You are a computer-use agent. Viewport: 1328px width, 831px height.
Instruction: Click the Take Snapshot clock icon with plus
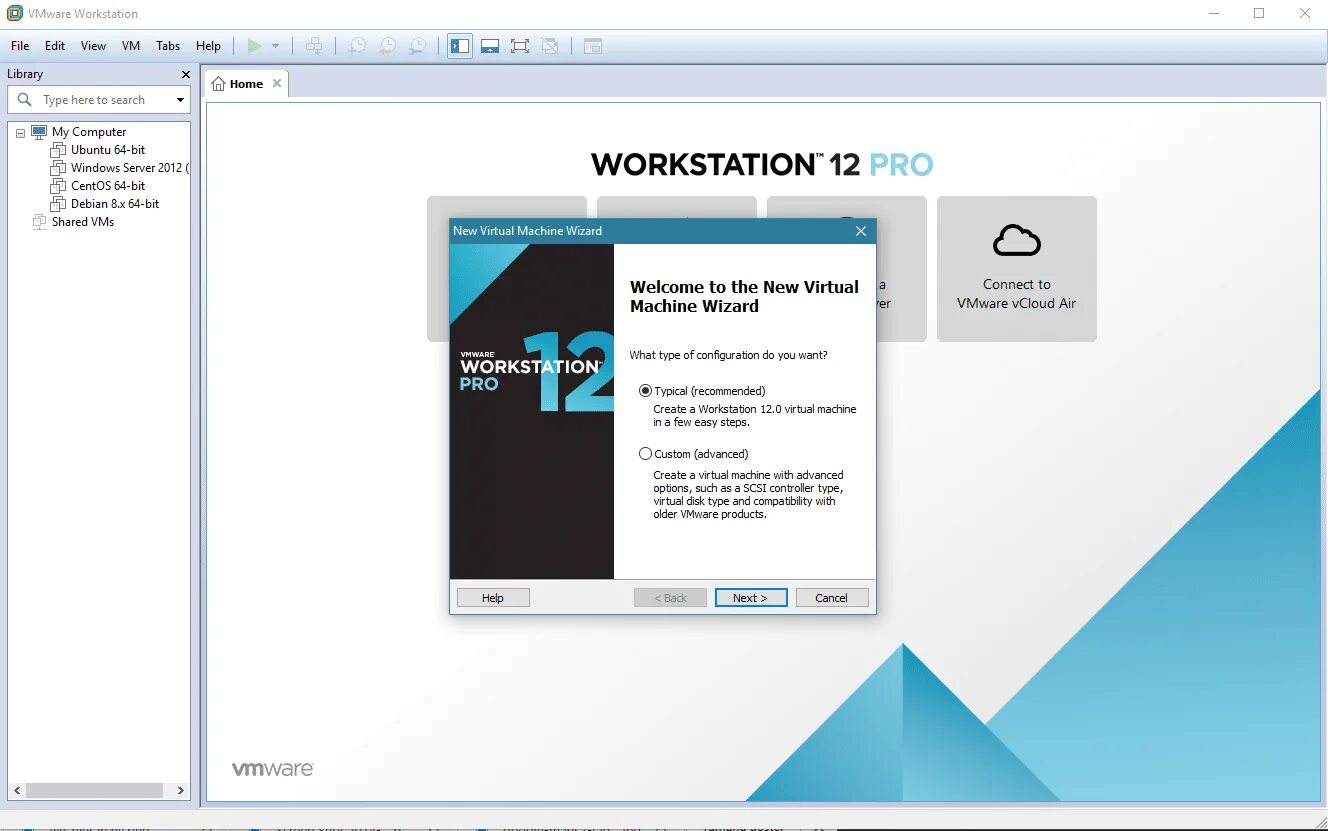357,46
